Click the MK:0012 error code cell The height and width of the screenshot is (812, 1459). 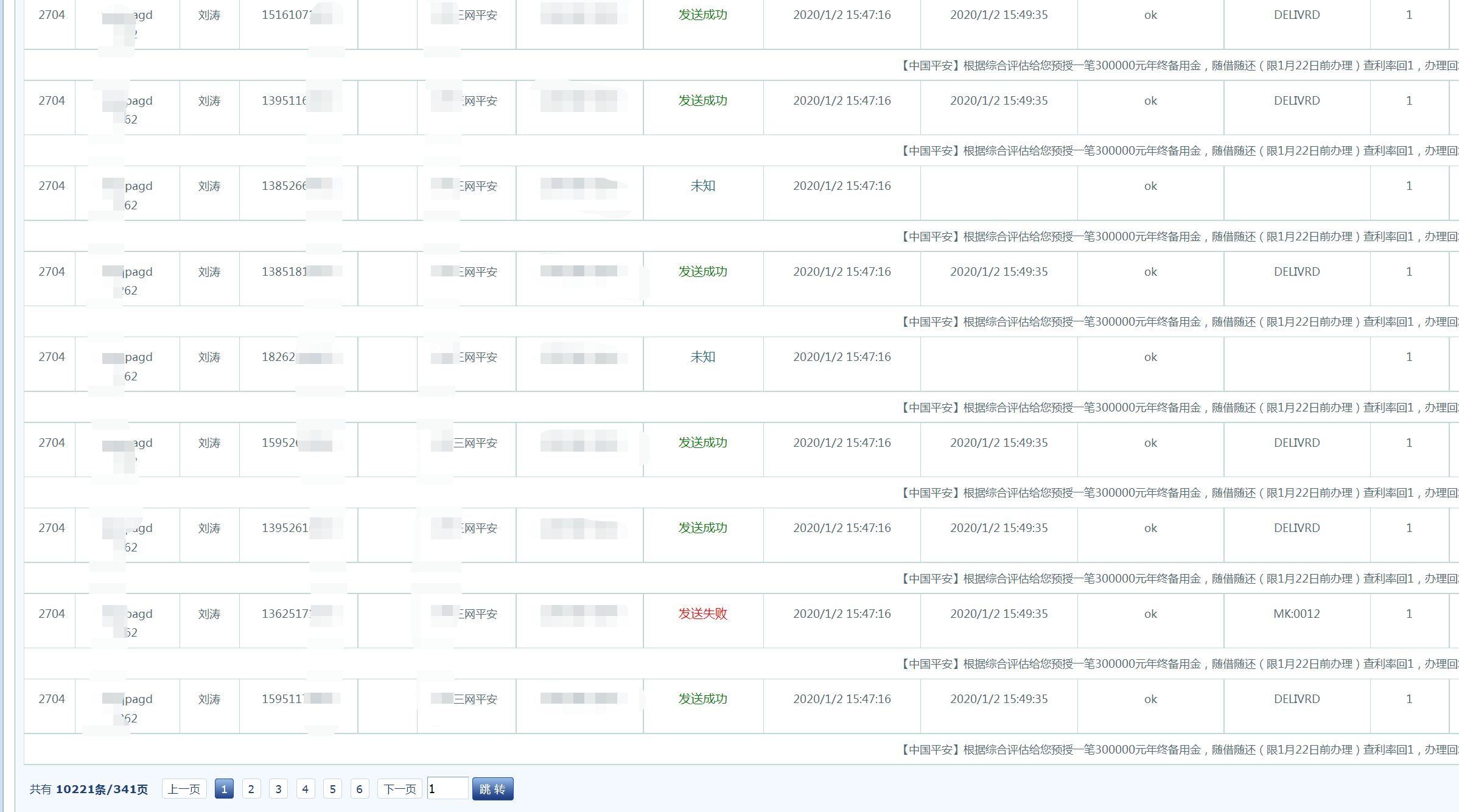pyautogui.click(x=1297, y=614)
